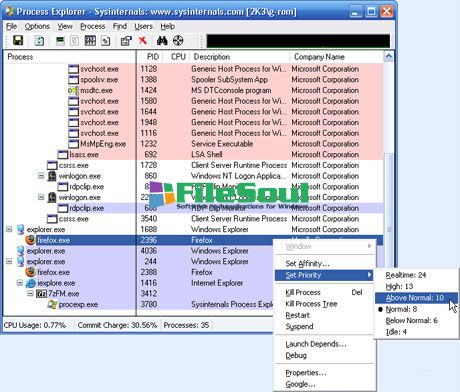Select the Idle: 4 priority option

coord(396,332)
